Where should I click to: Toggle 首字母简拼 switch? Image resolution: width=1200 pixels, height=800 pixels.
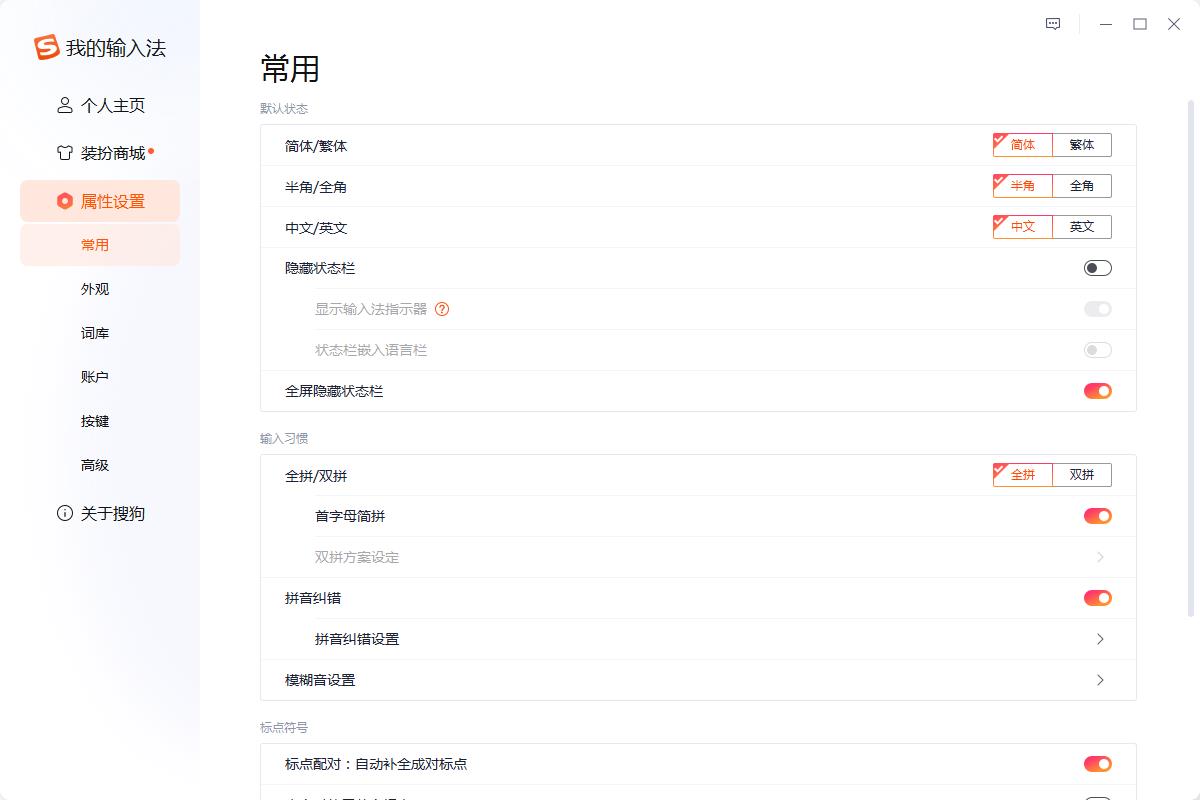(x=1098, y=516)
